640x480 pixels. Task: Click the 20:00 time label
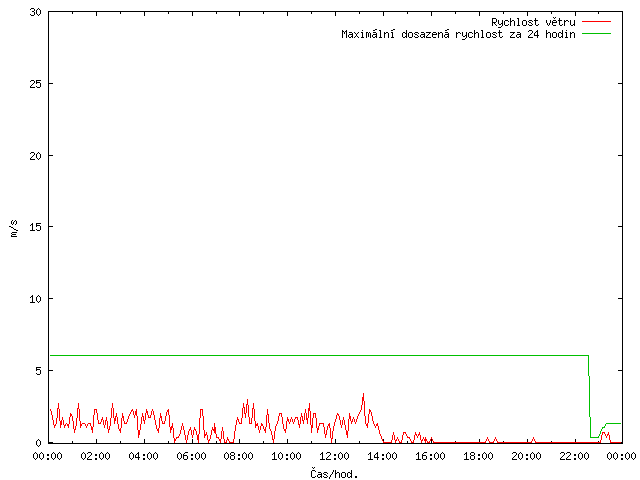[x=526, y=456]
